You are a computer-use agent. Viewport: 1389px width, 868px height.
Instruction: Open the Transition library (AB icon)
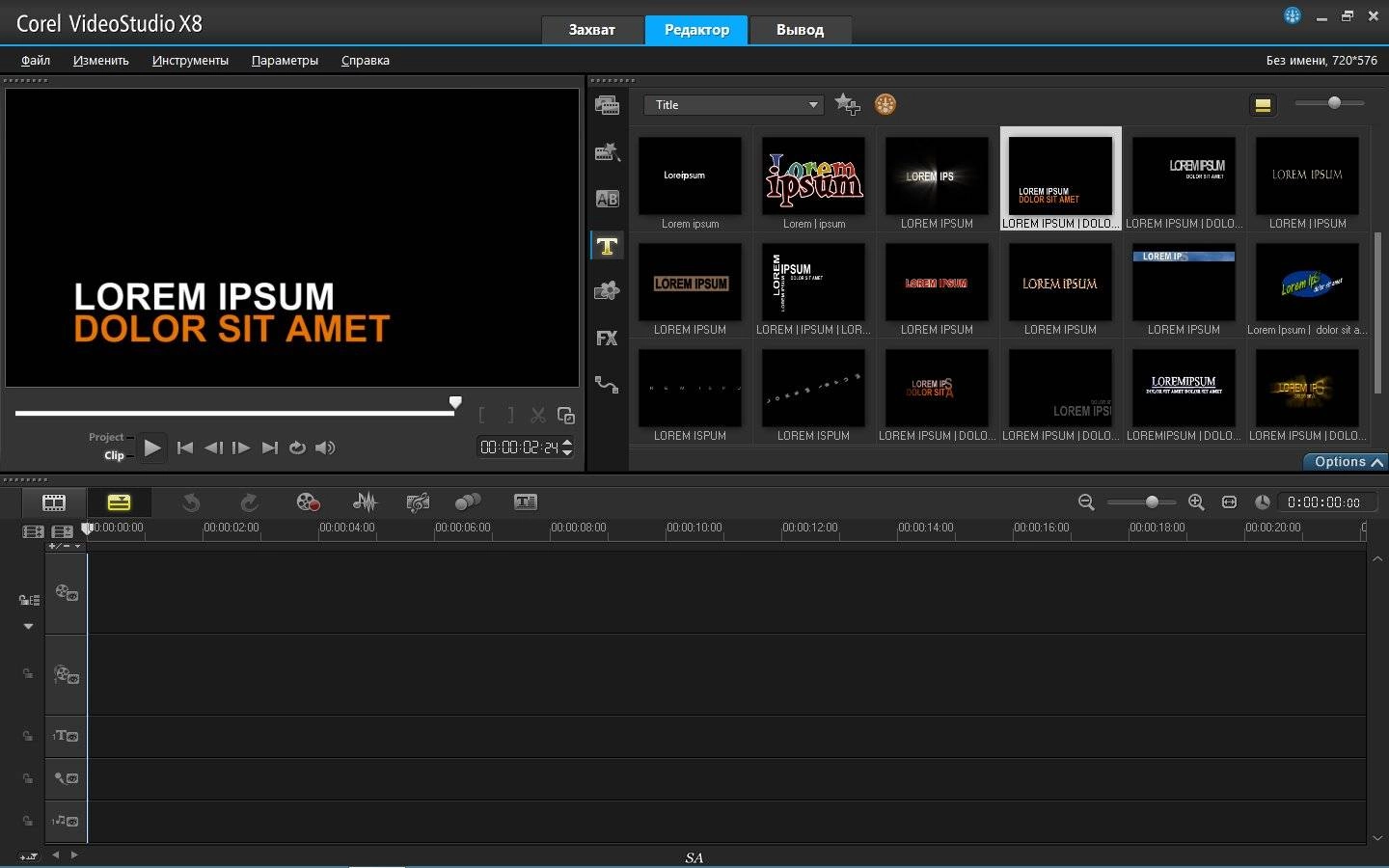(607, 199)
